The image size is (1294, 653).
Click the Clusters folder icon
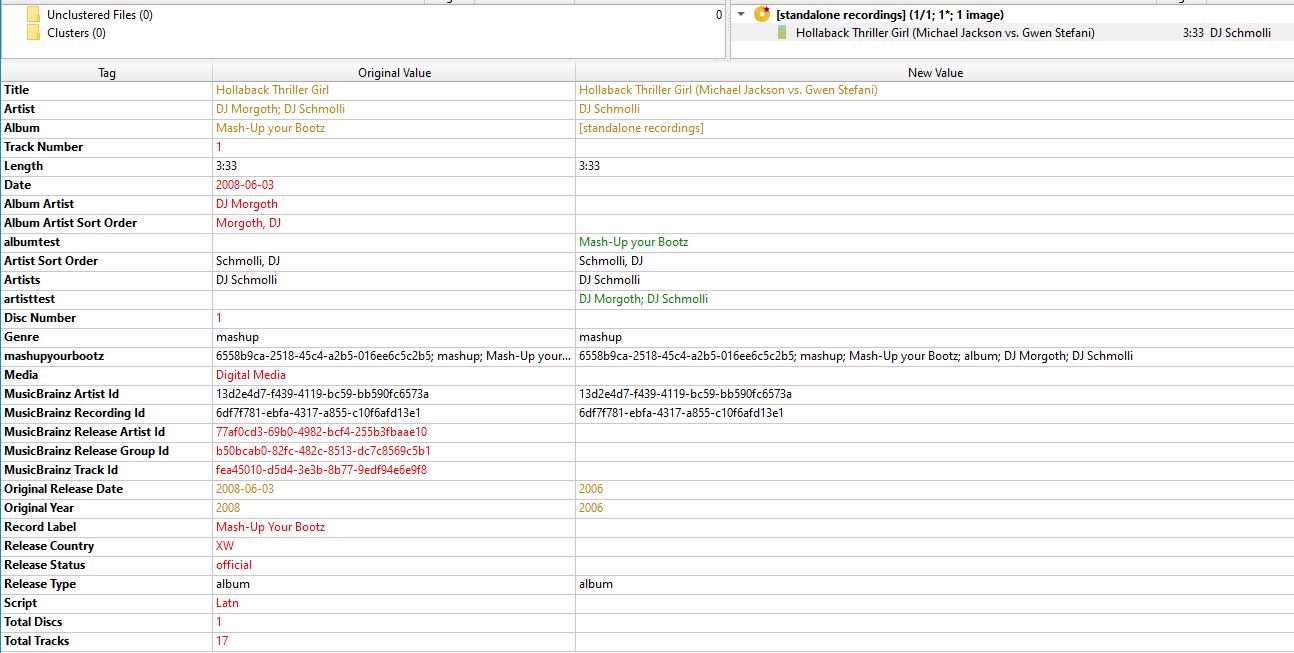click(34, 33)
